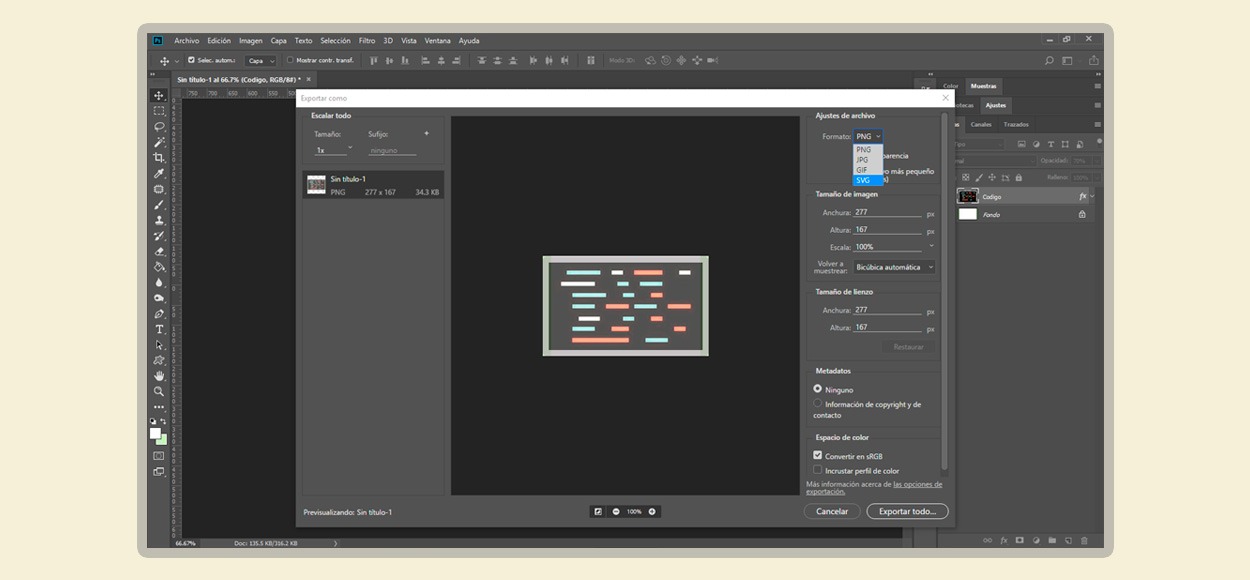This screenshot has height=580, width=1250.
Task: Zoom in the export preview
Action: click(652, 512)
